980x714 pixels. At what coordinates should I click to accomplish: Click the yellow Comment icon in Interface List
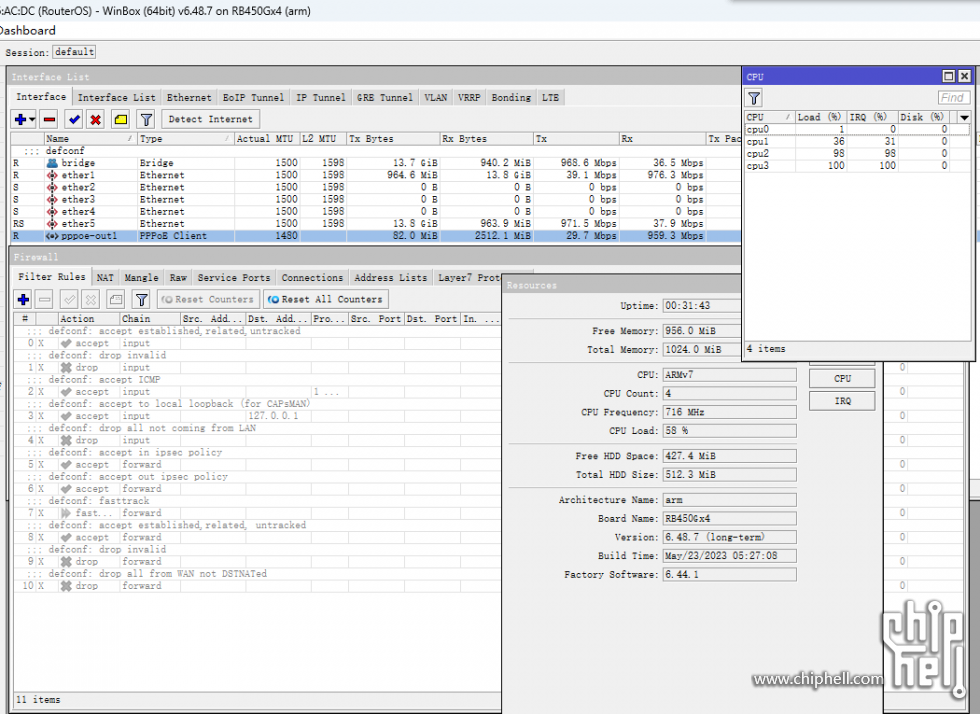pyautogui.click(x=121, y=119)
